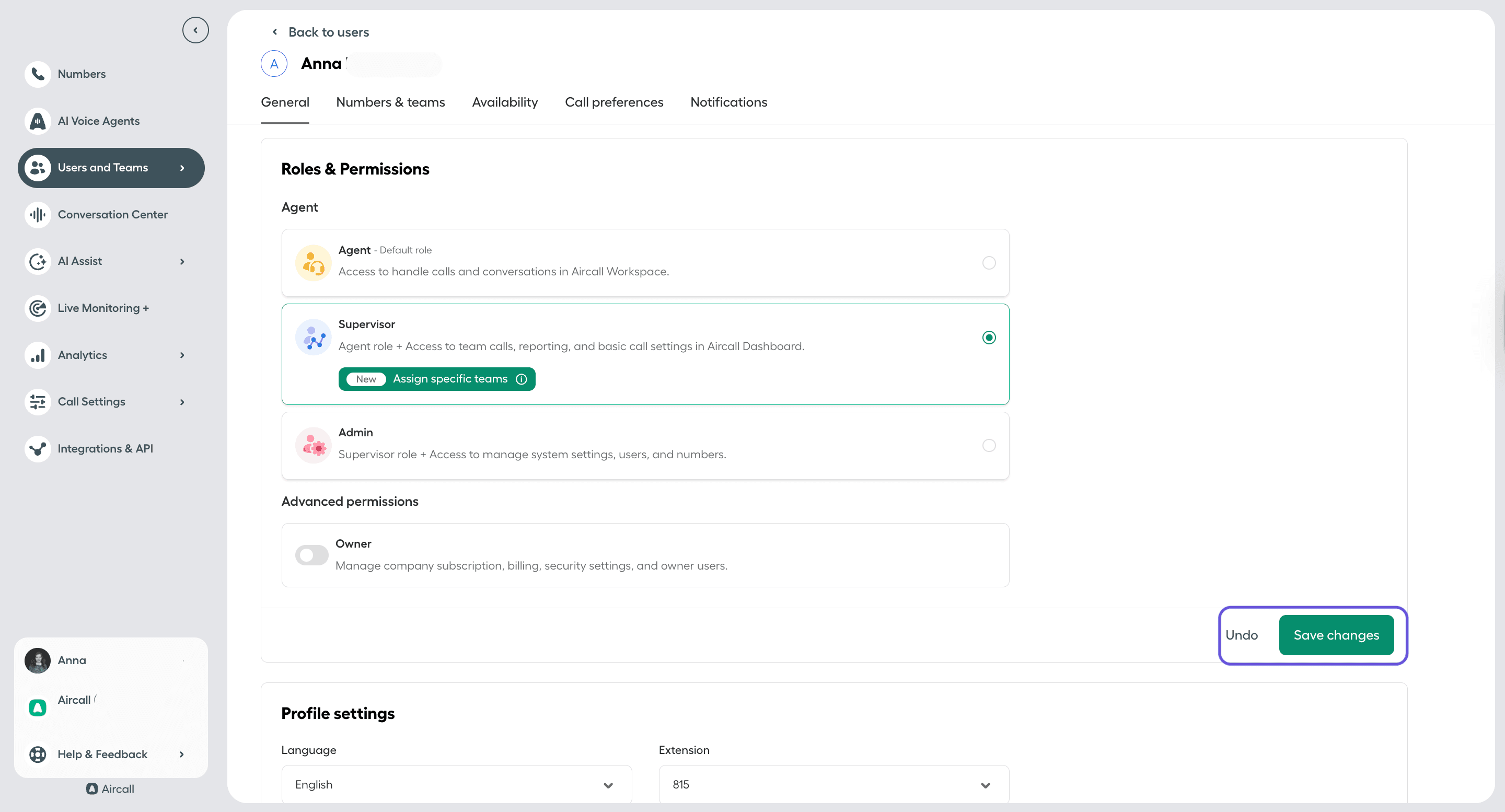1505x812 pixels.
Task: Select the Admin role radio button
Action: coord(989,445)
